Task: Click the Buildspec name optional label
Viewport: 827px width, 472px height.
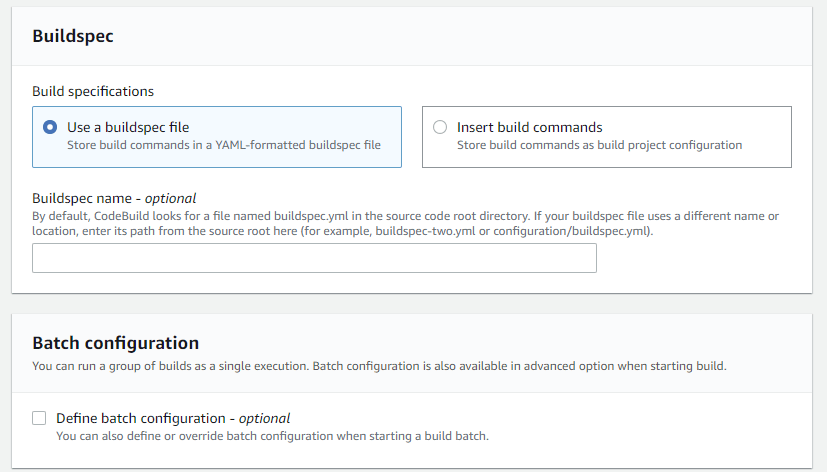Action: point(114,198)
